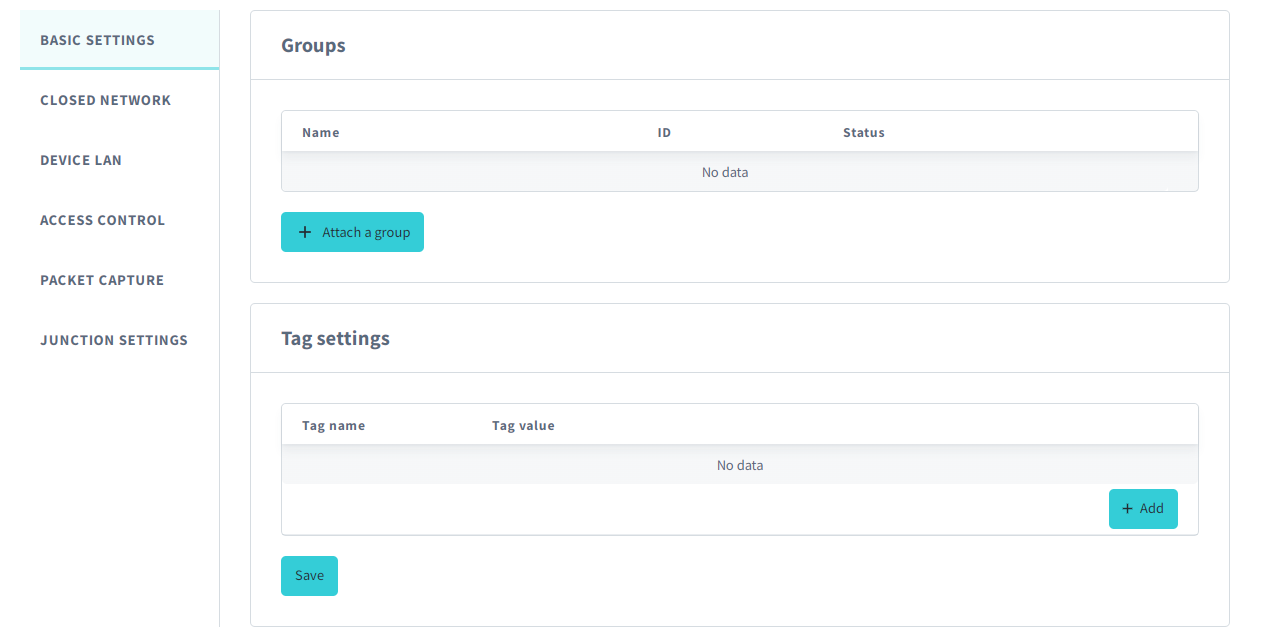Image resolution: width=1280 pixels, height=637 pixels.
Task: Click the Tag settings heading
Action: coord(335,338)
